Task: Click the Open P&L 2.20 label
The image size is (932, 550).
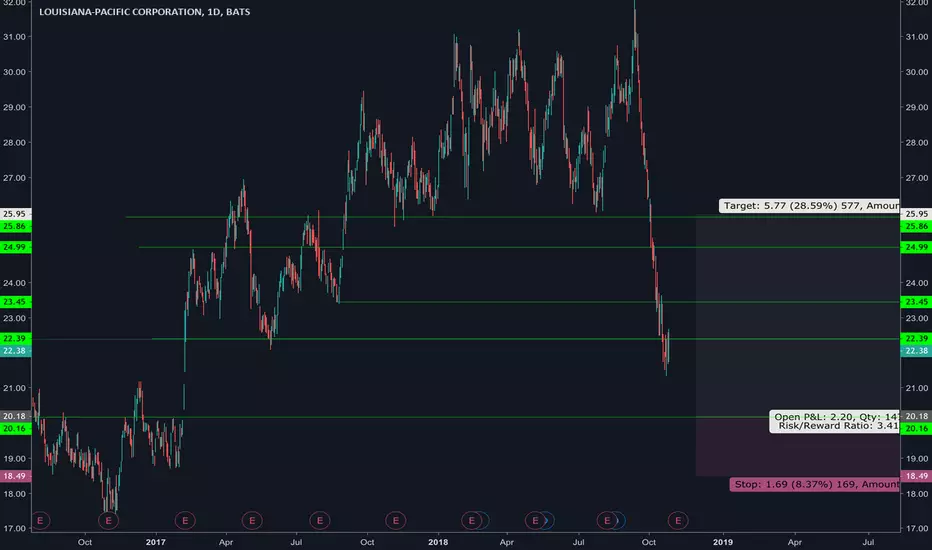Action: pos(836,417)
